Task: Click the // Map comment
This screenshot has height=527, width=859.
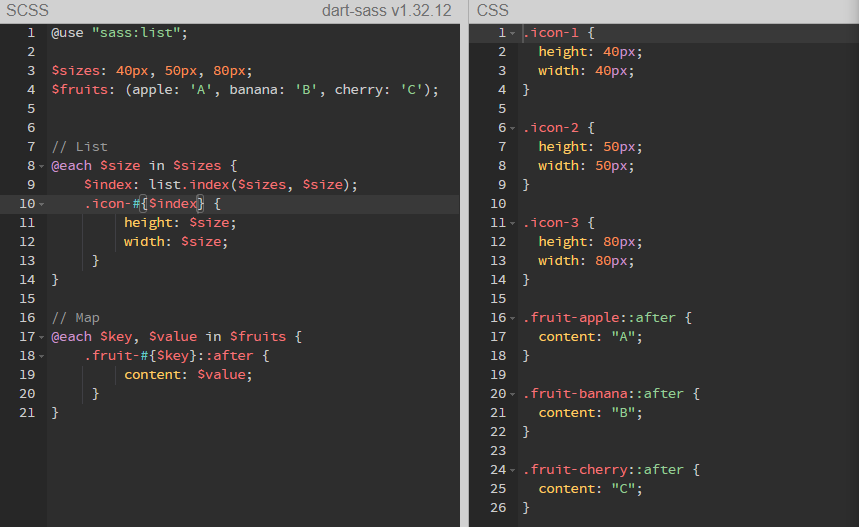Action: 76,318
